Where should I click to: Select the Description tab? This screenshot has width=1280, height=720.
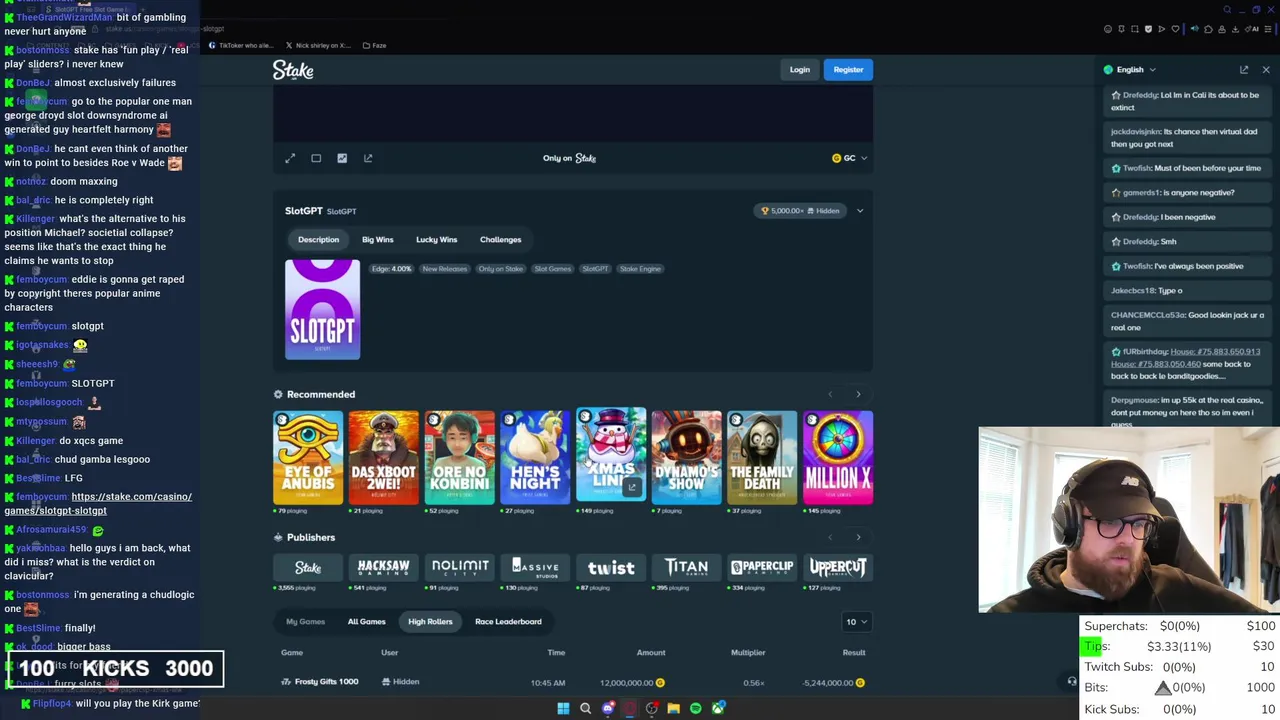click(318, 240)
